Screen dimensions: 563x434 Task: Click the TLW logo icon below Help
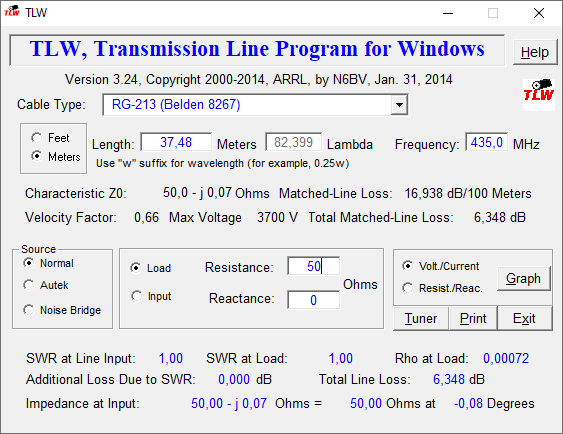tap(539, 94)
